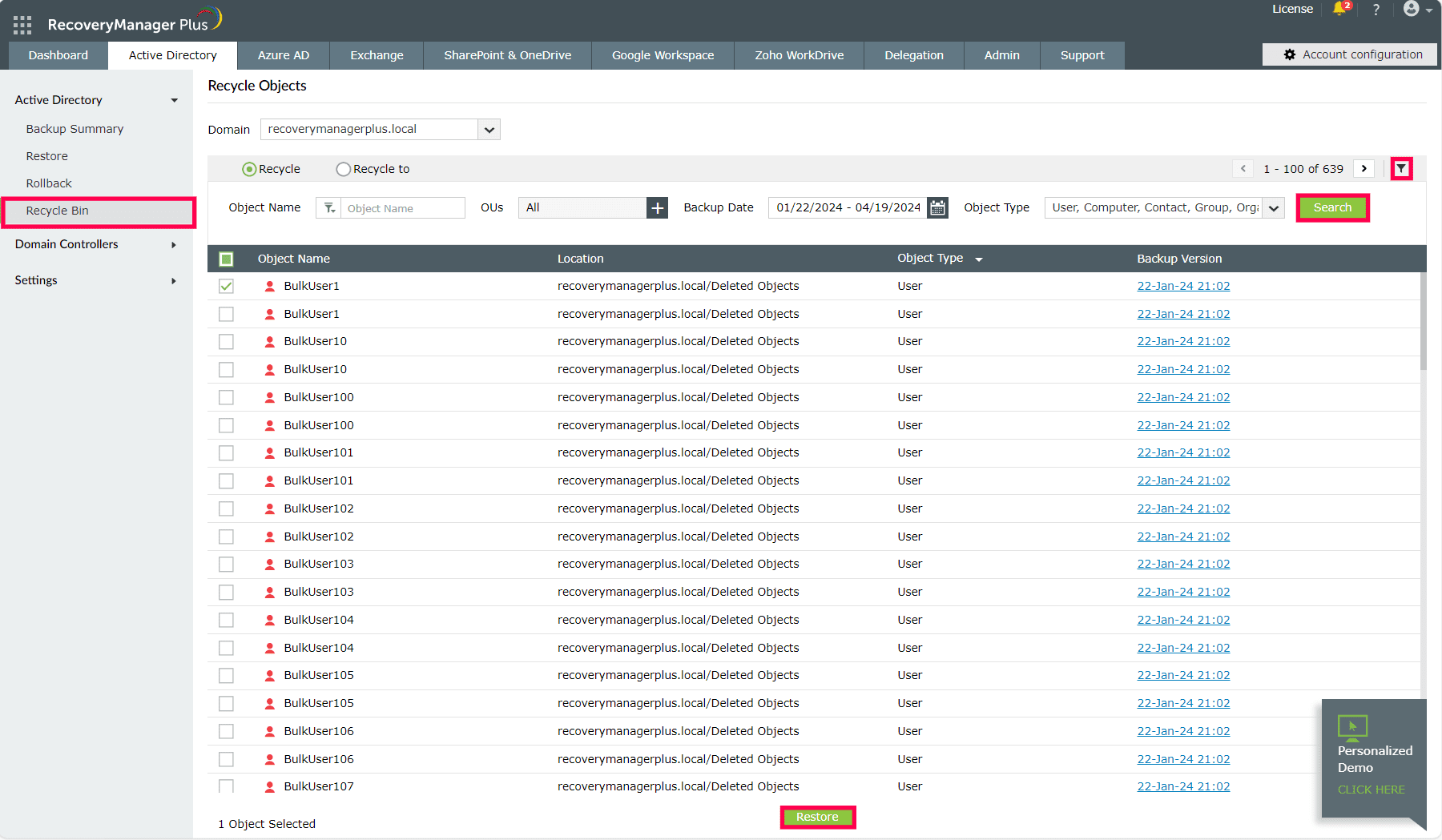Click the OUs add plus icon

658,208
